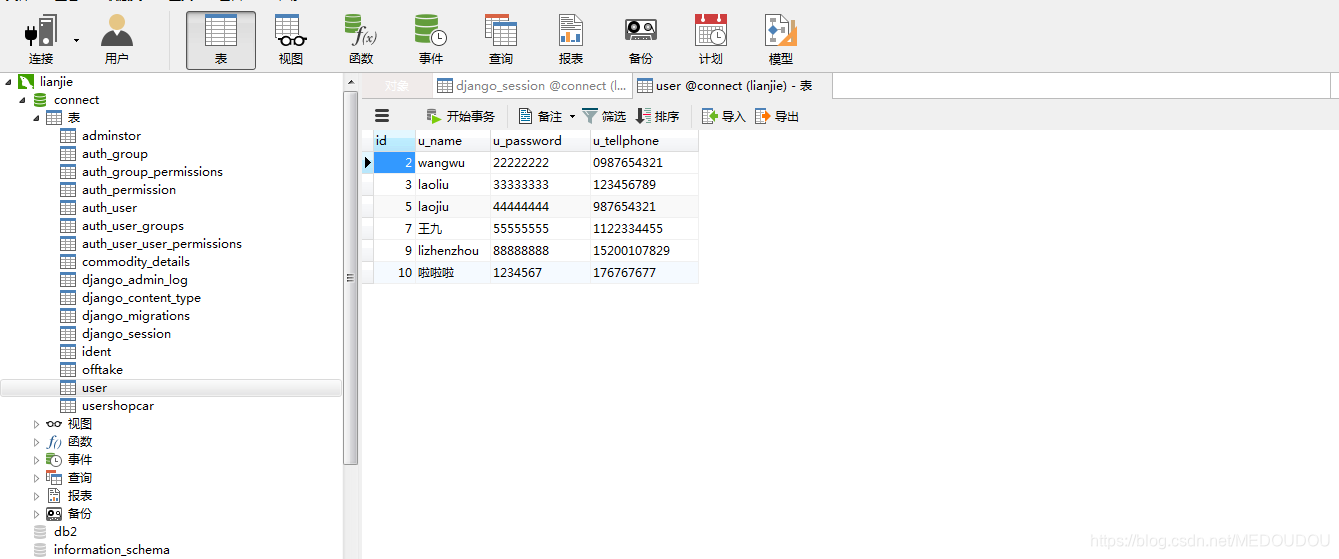Switch to user @connect (lianjie) tab
Image resolution: width=1339 pixels, height=559 pixels.
[x=732, y=86]
